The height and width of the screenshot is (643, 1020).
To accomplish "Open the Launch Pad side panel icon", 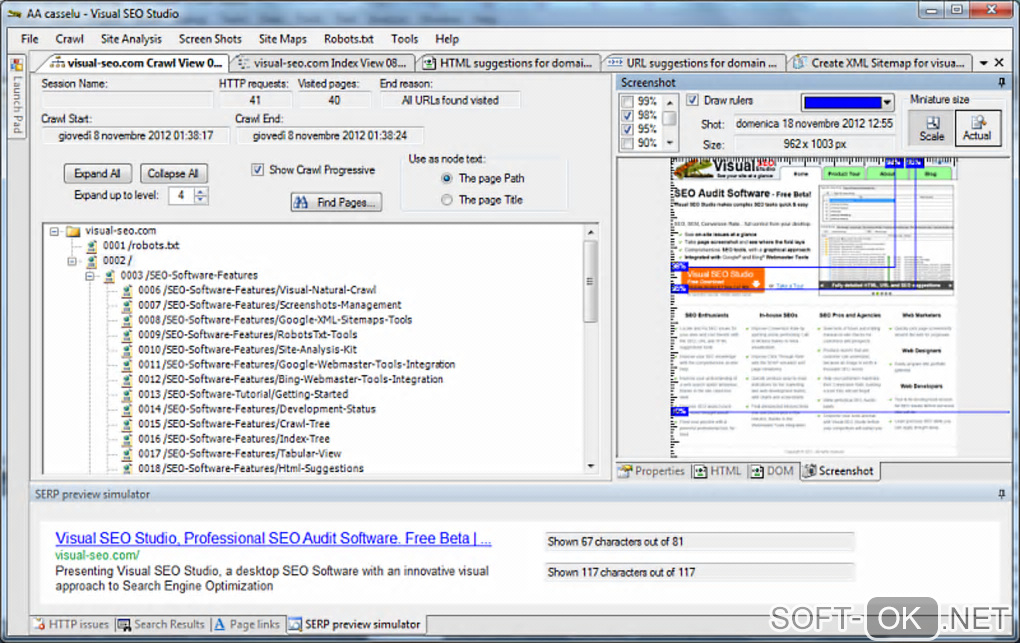I will (16, 65).
